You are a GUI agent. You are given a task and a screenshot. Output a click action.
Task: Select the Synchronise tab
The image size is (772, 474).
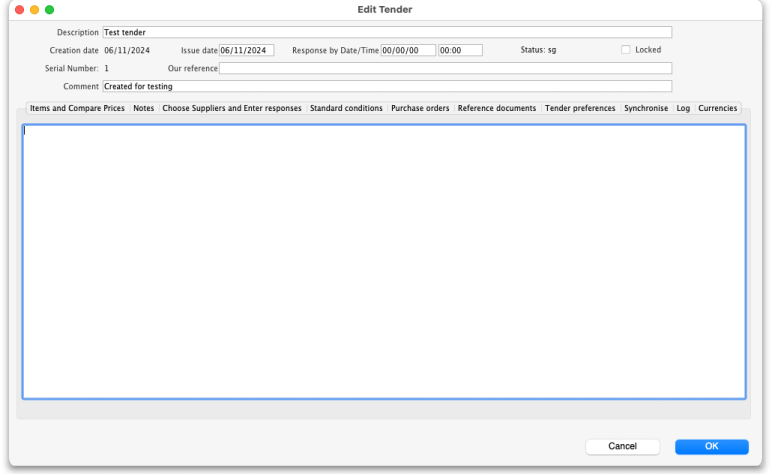(646, 108)
